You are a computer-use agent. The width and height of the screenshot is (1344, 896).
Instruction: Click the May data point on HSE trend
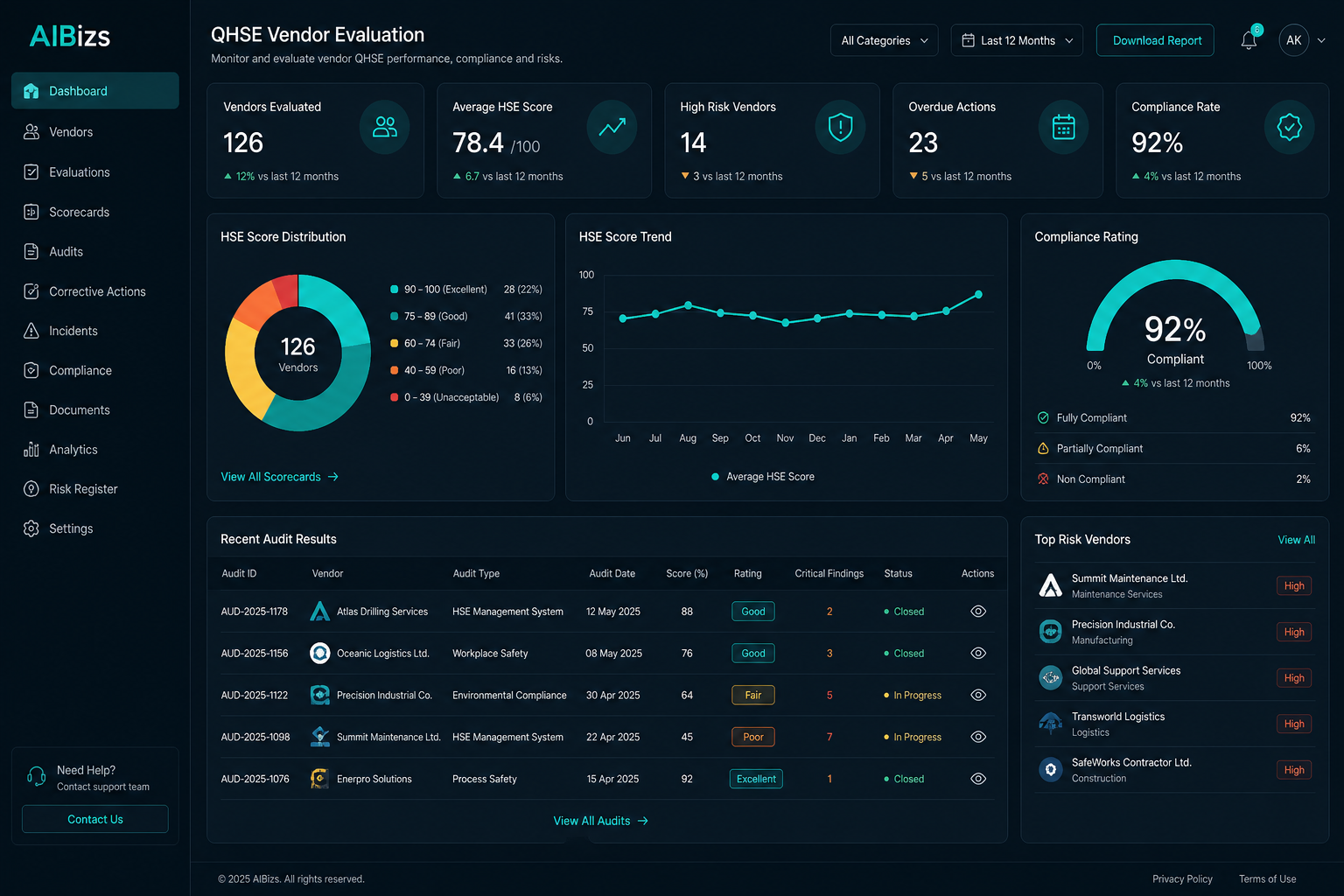978,294
